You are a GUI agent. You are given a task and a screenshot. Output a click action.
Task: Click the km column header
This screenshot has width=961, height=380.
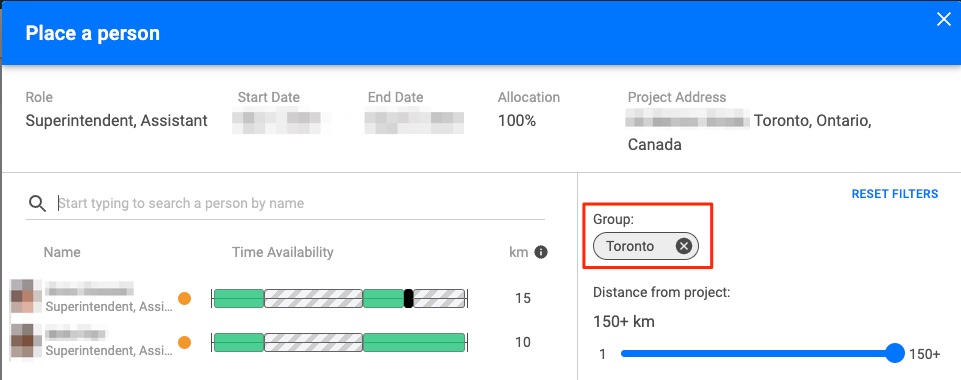tap(518, 252)
